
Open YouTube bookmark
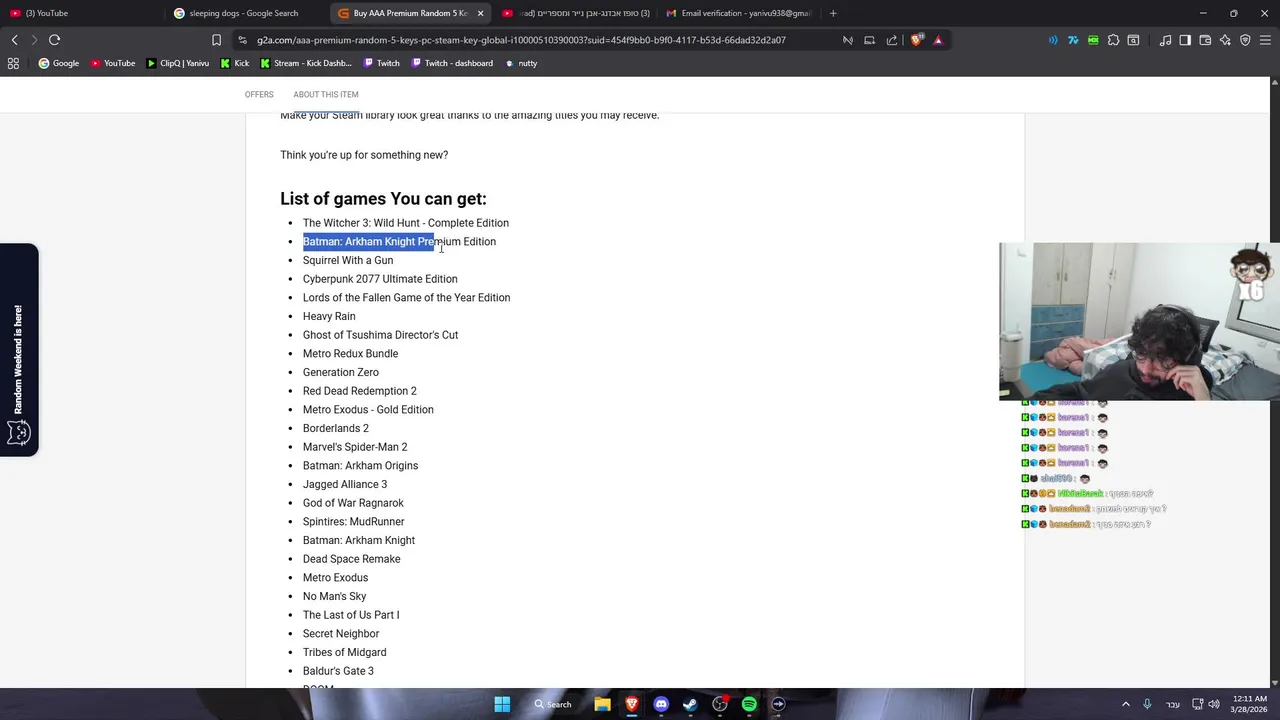(113, 63)
